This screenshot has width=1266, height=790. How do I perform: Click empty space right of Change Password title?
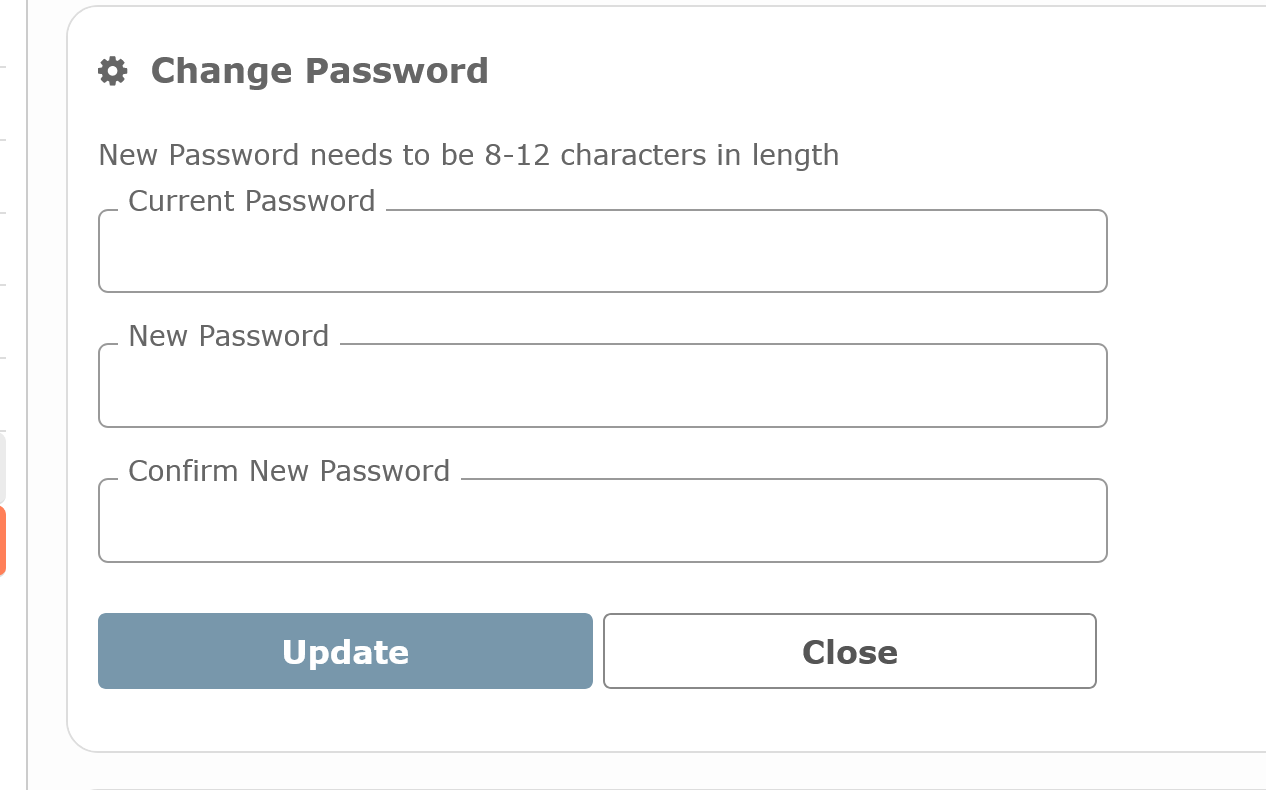[850, 72]
